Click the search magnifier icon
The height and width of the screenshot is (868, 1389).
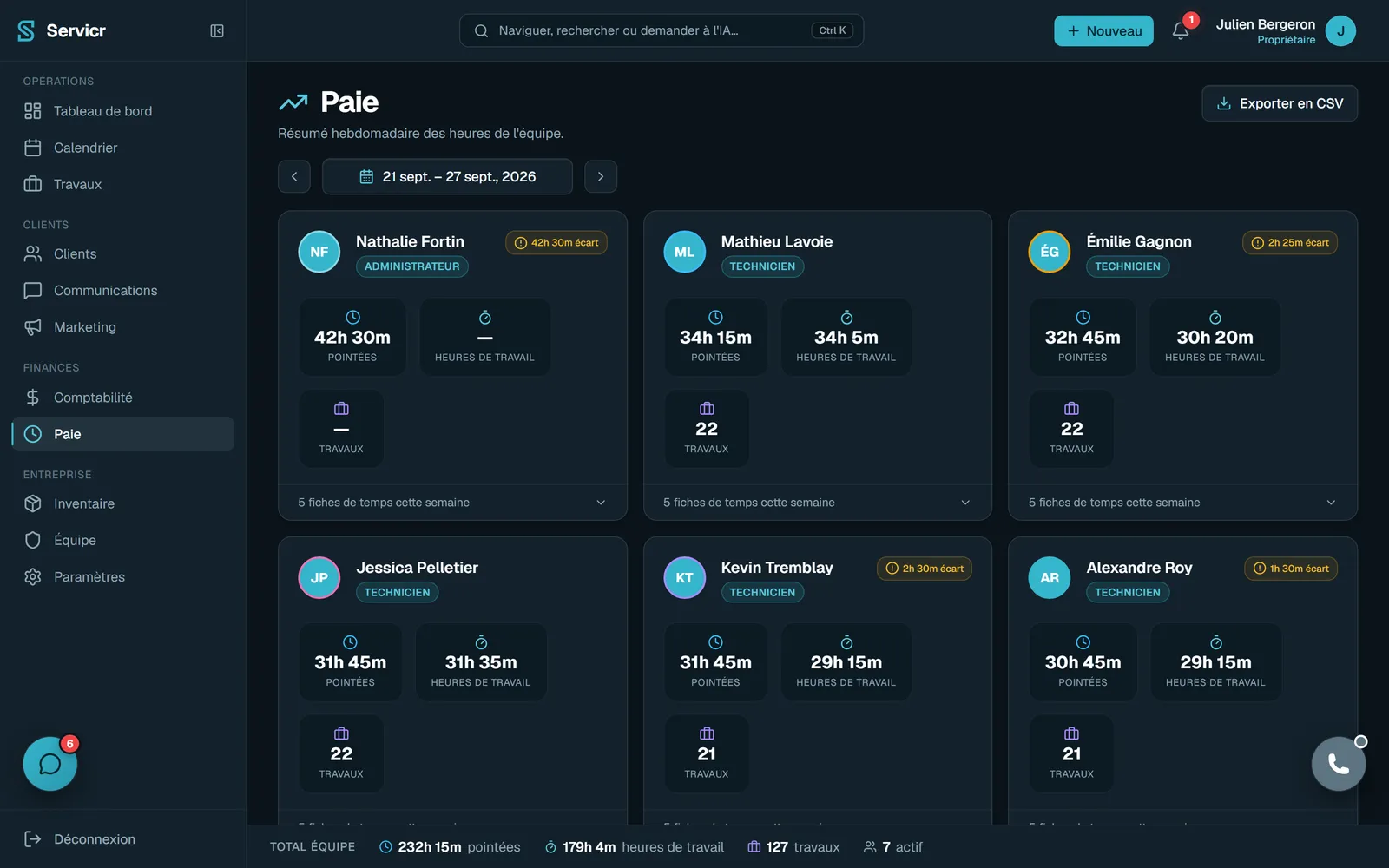(x=481, y=30)
